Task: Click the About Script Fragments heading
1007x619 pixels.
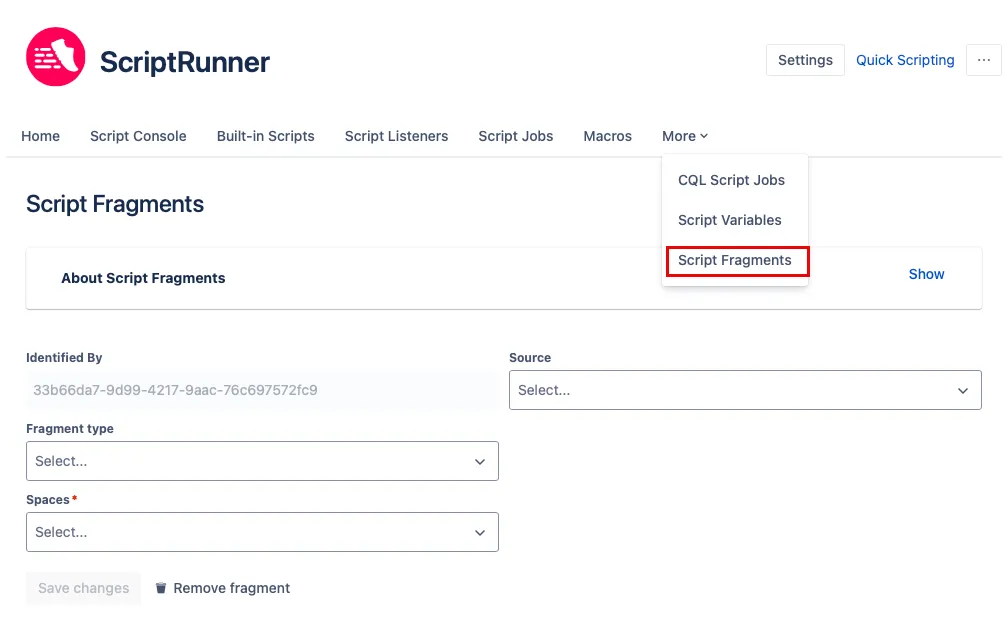Action: pos(143,278)
